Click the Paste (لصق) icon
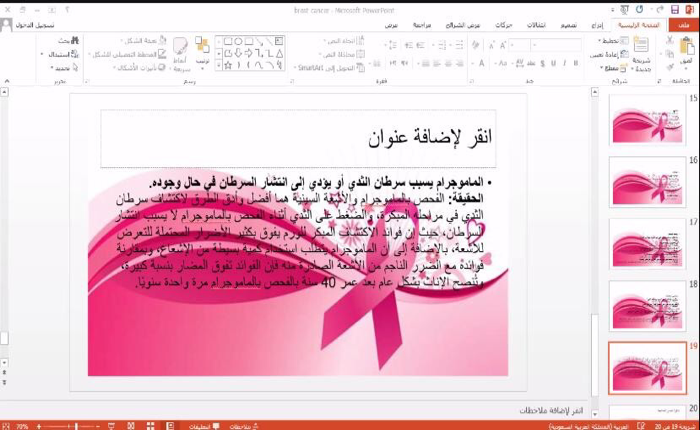The width and height of the screenshot is (700, 430). point(684,52)
